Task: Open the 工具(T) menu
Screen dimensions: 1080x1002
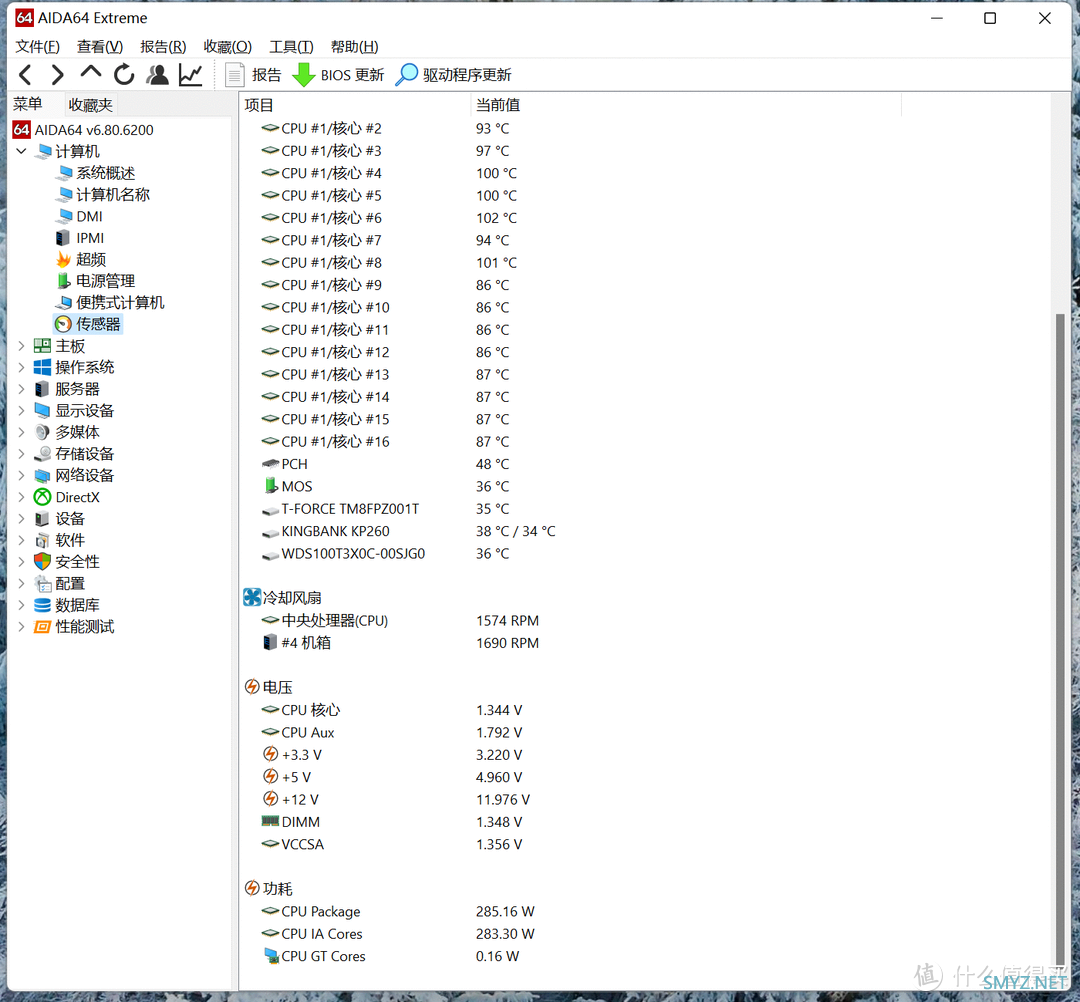Action: point(291,46)
